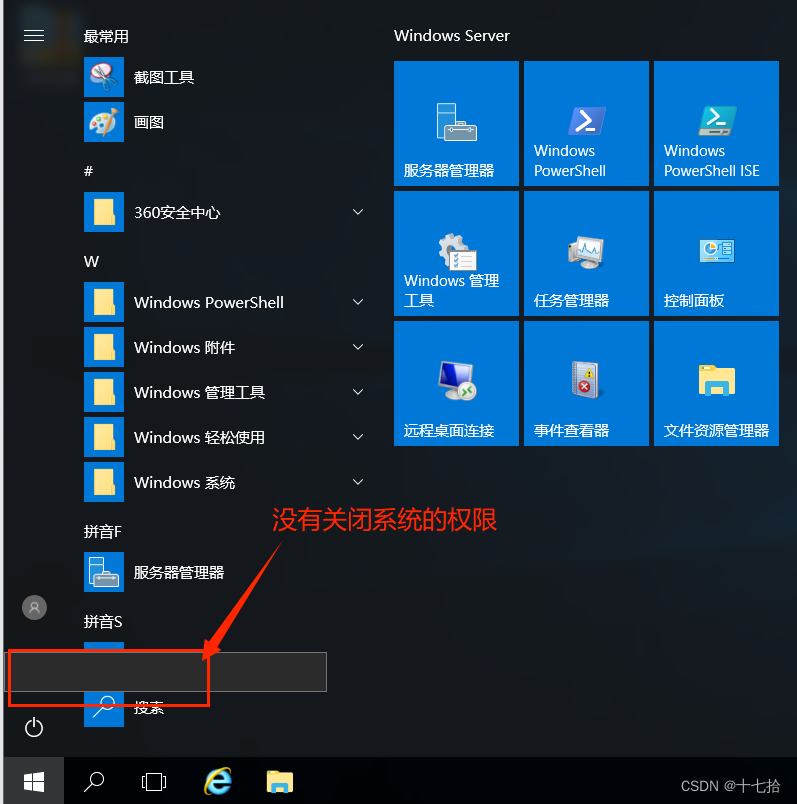797x804 pixels.
Task: Expand the Windows 管理工具 folder chevron
Action: click(x=358, y=392)
